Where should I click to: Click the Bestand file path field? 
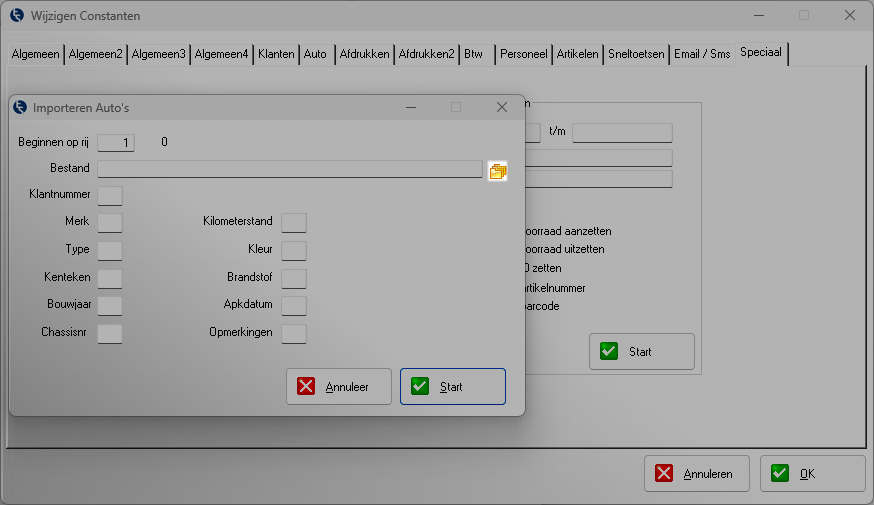[289, 170]
